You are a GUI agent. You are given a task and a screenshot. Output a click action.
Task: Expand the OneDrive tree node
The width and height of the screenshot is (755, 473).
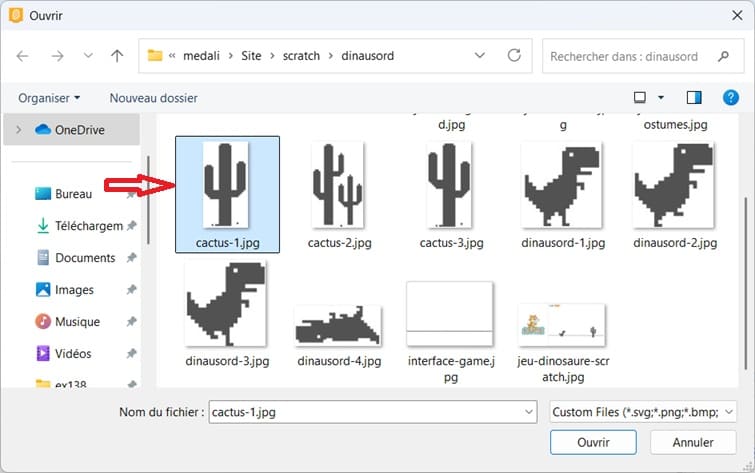[19, 130]
